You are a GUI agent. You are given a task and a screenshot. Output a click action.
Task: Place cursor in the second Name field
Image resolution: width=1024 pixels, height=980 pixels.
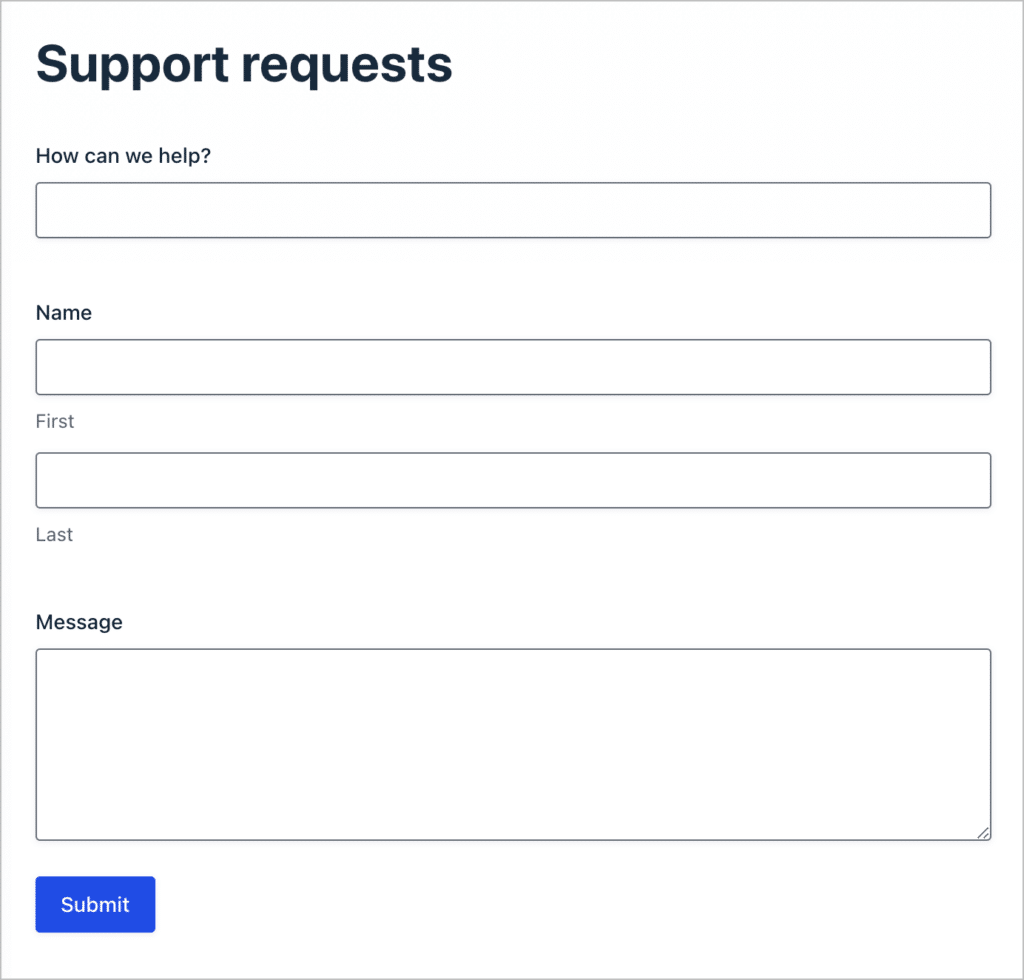[512, 480]
